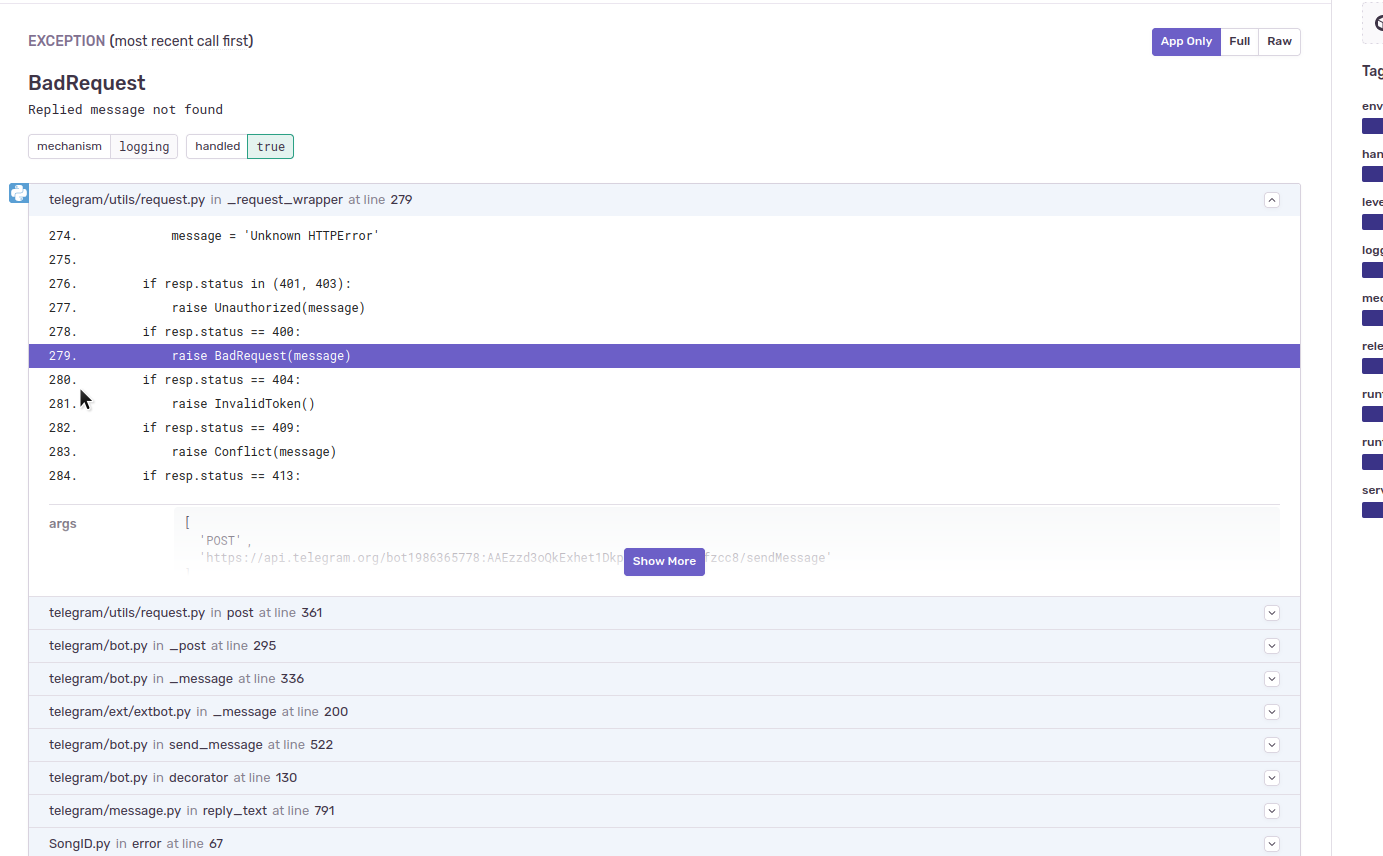Expand the decorator frame at line 130
Screen dimensions: 1383x856
[1272, 778]
